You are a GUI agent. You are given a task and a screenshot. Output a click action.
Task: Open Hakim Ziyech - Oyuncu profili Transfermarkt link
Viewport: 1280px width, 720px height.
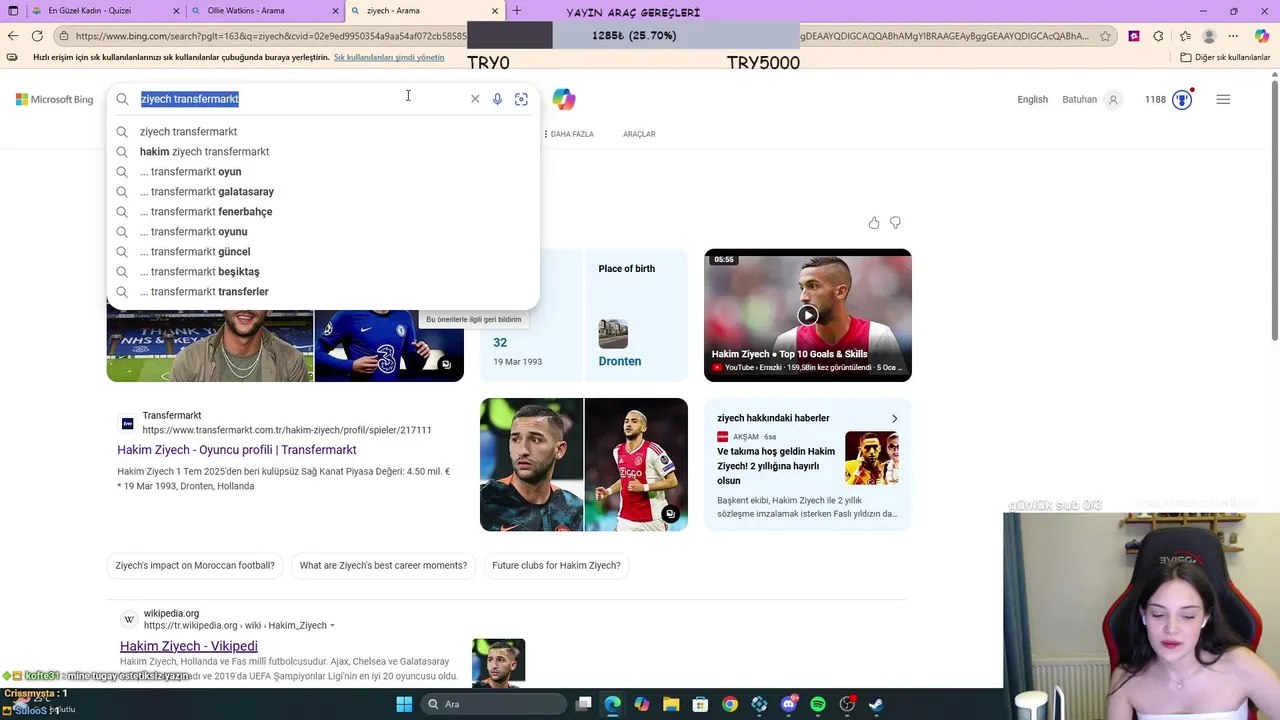click(x=237, y=450)
